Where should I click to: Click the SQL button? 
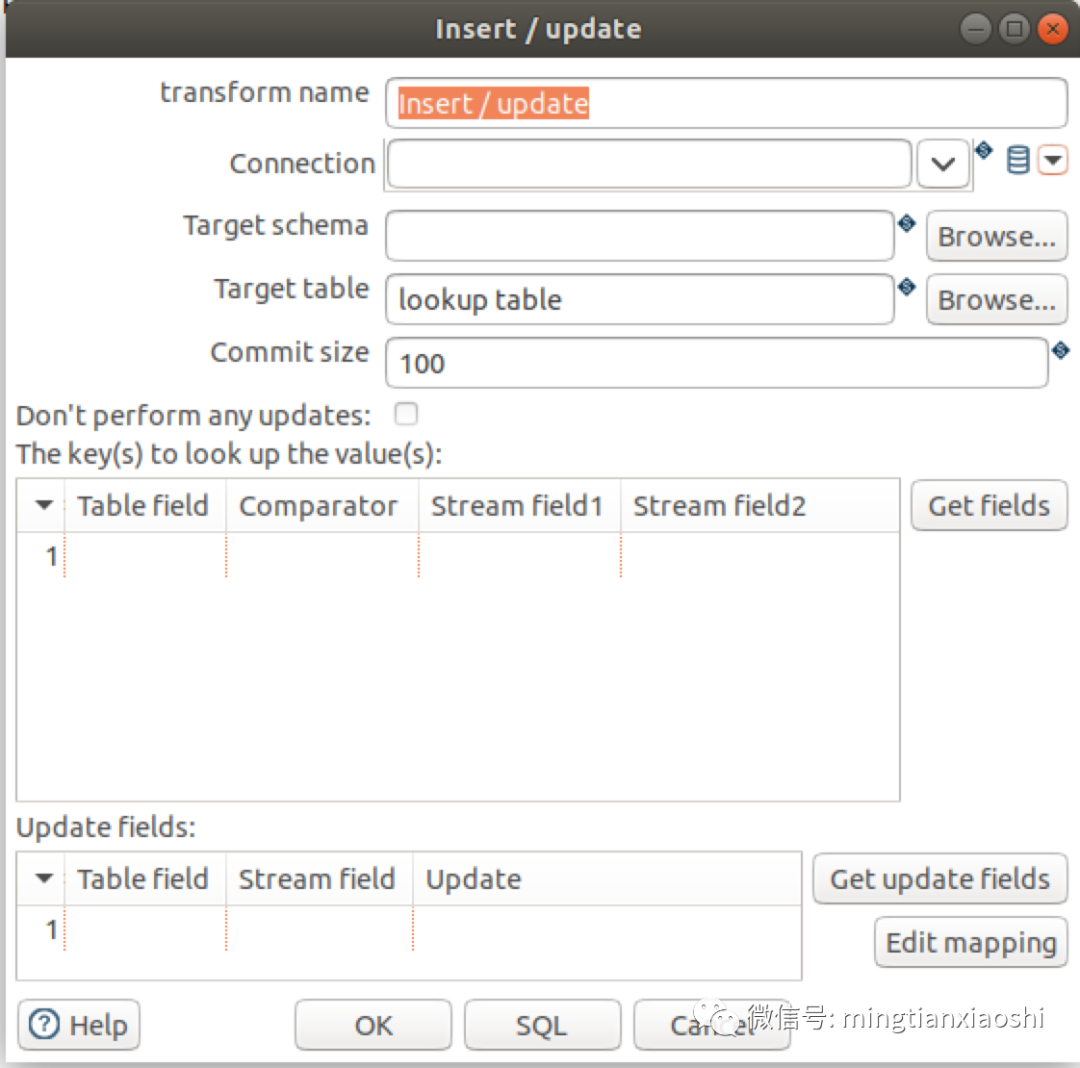pyautogui.click(x=541, y=1025)
